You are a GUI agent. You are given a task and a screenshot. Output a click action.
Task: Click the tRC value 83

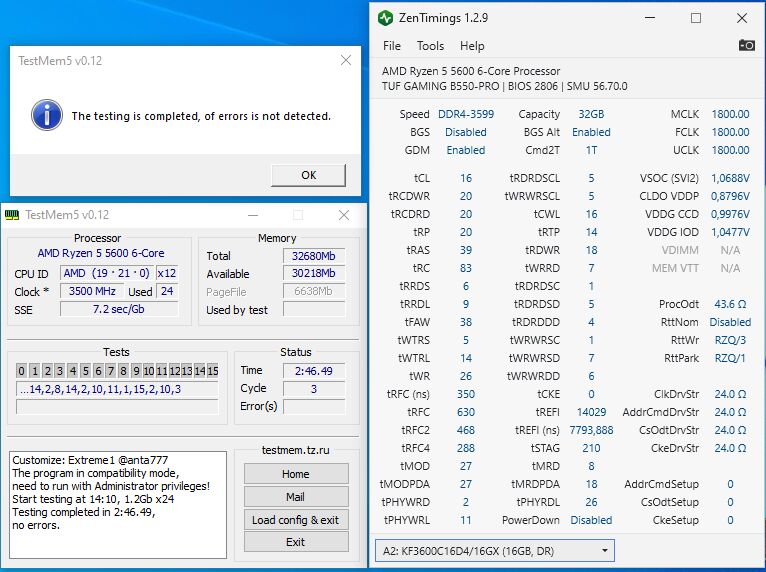coord(466,268)
